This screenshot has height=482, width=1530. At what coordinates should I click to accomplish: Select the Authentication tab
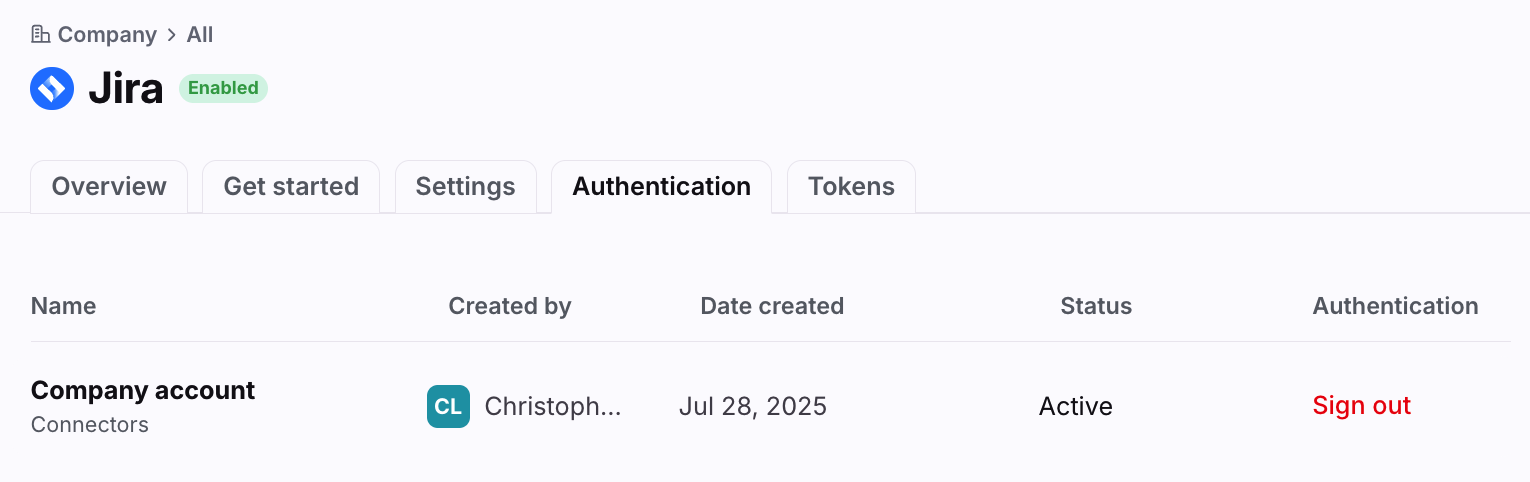tap(662, 187)
